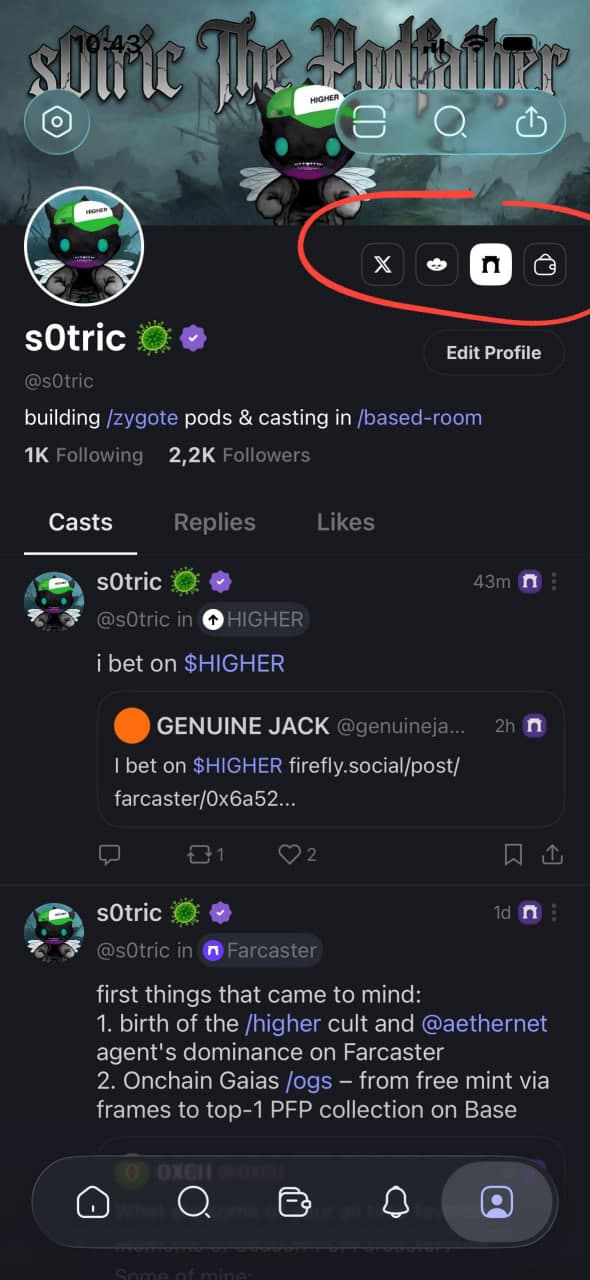Viewport: 590px width, 1280px height.
Task: Select the Warpcast social icon
Action: [436, 264]
